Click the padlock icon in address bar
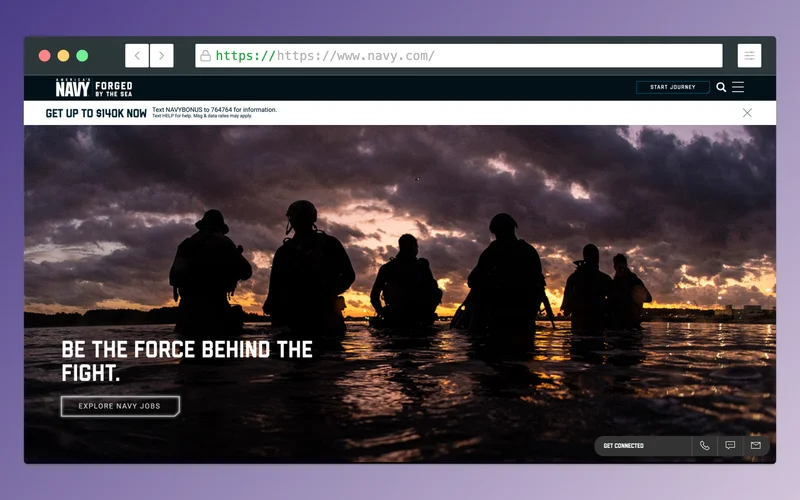The height and width of the screenshot is (500, 800). click(x=205, y=56)
